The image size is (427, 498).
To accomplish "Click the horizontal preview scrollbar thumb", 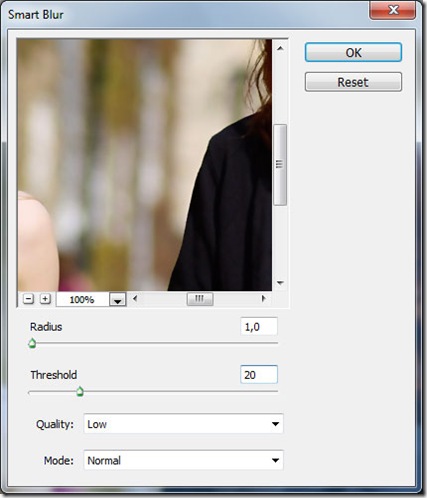I will pos(200,299).
